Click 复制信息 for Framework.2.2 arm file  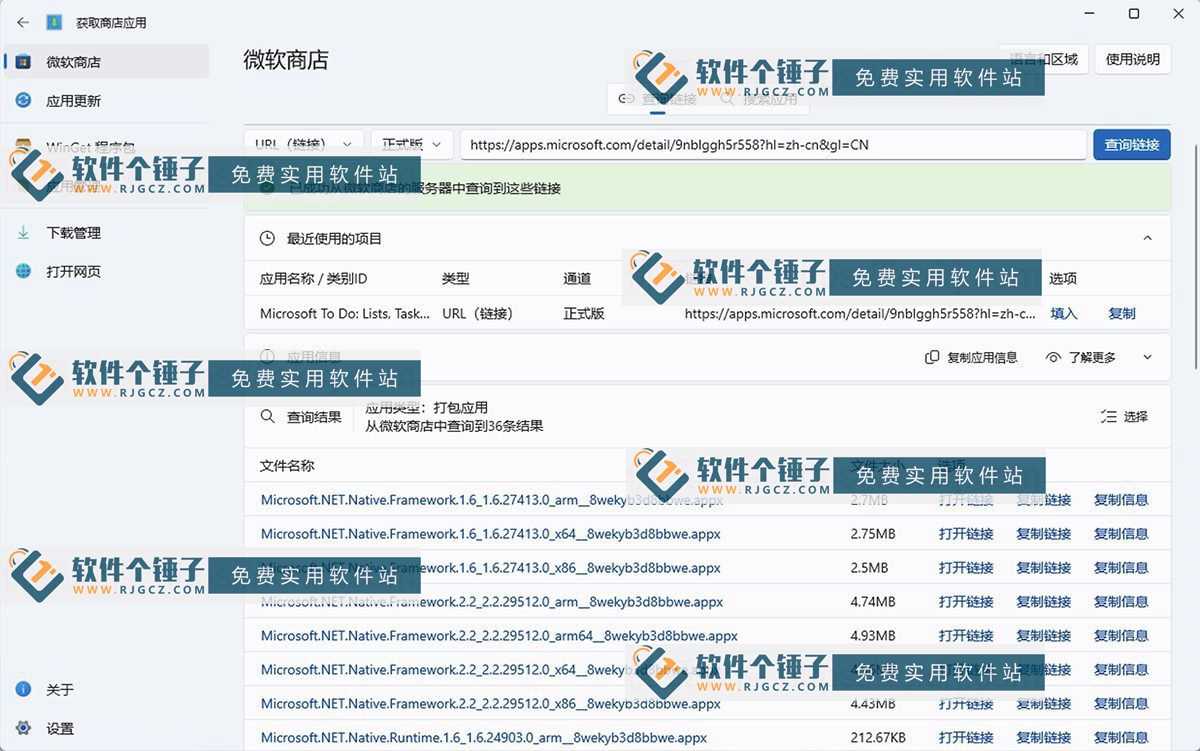(1121, 602)
